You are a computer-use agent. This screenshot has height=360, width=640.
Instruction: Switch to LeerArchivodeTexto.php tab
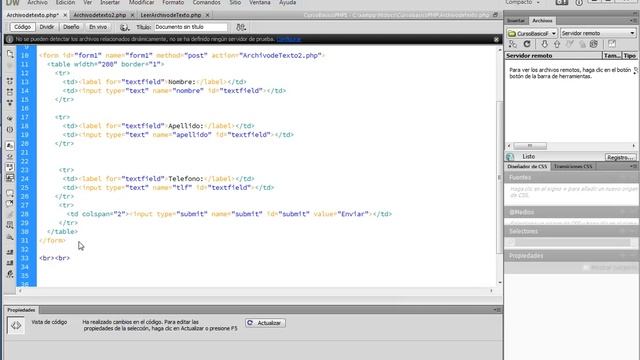coord(171,15)
